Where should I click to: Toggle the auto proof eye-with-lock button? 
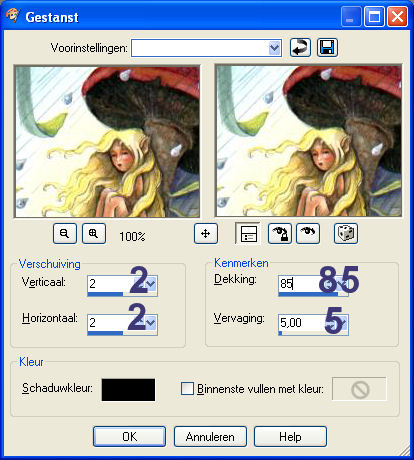click(280, 234)
